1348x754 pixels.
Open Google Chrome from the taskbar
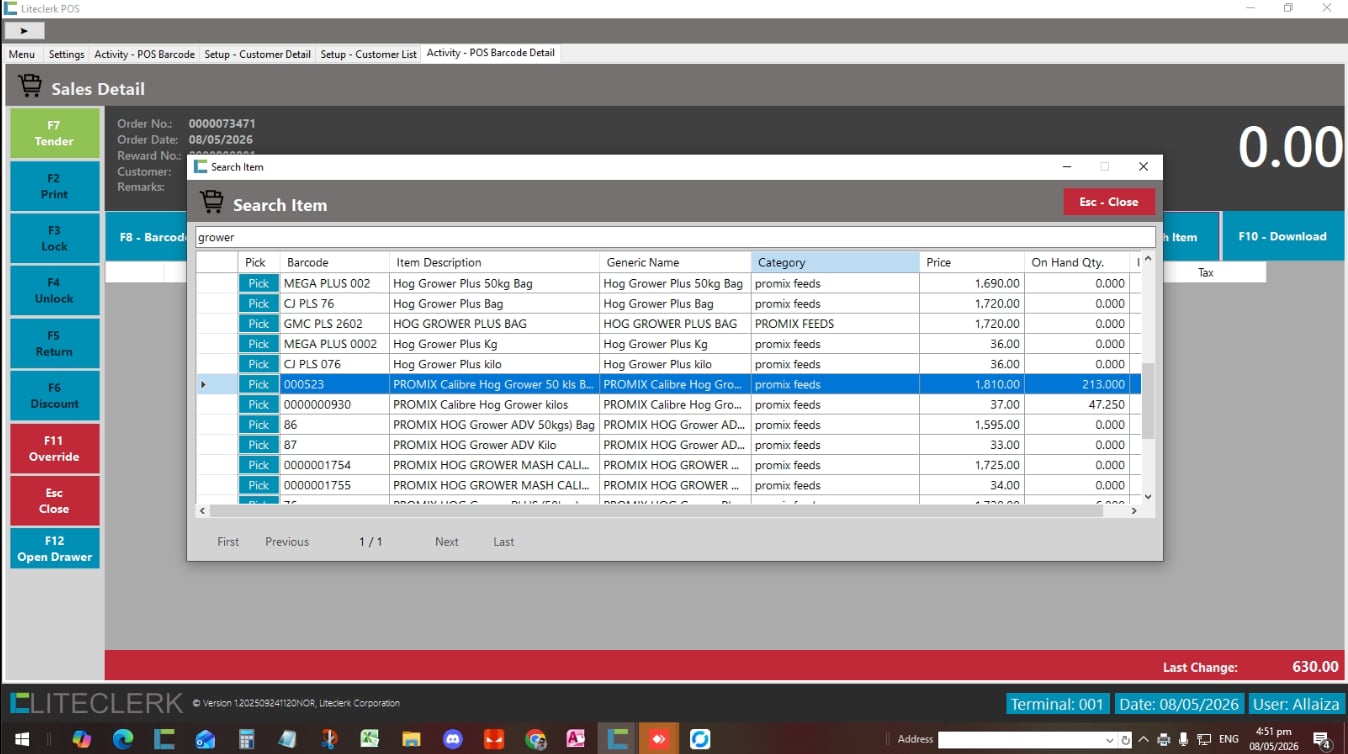(x=535, y=739)
